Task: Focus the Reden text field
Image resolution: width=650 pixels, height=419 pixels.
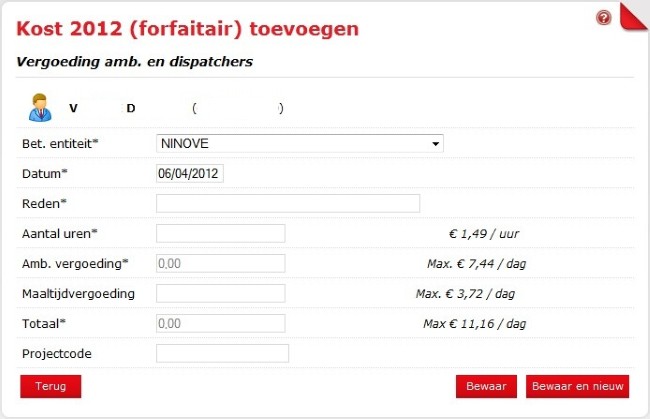Action: pos(288,203)
